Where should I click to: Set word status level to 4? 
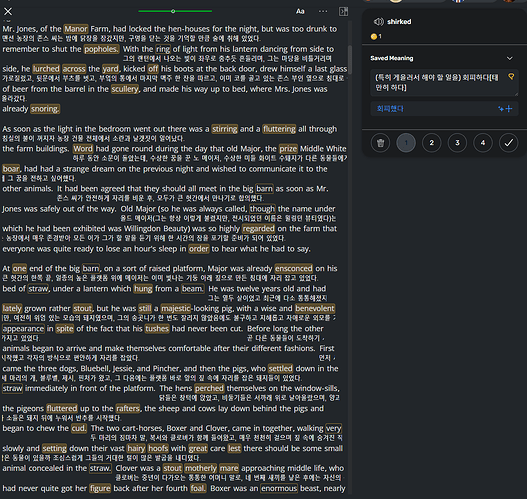pos(483,143)
